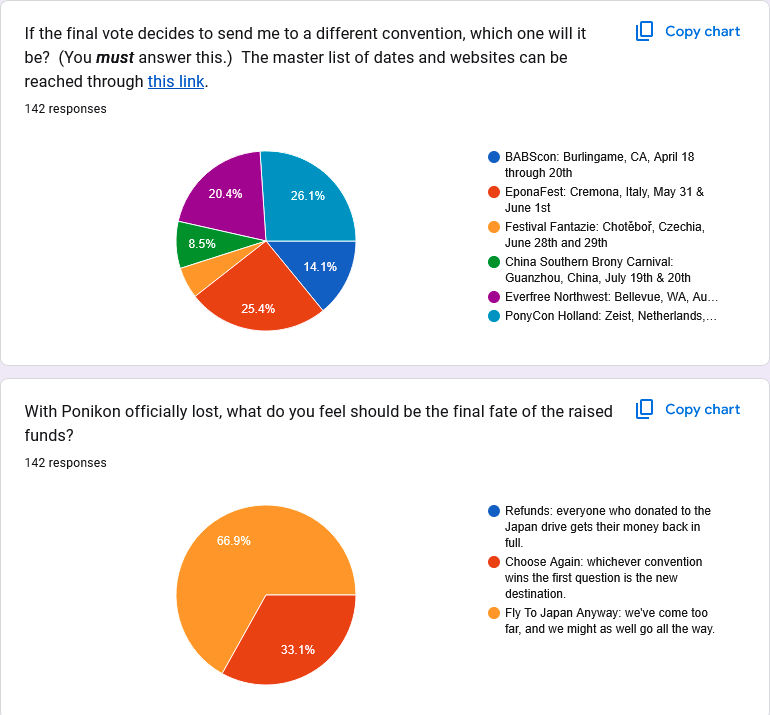Click the purple Everfree Northwest legend dot

click(x=494, y=297)
